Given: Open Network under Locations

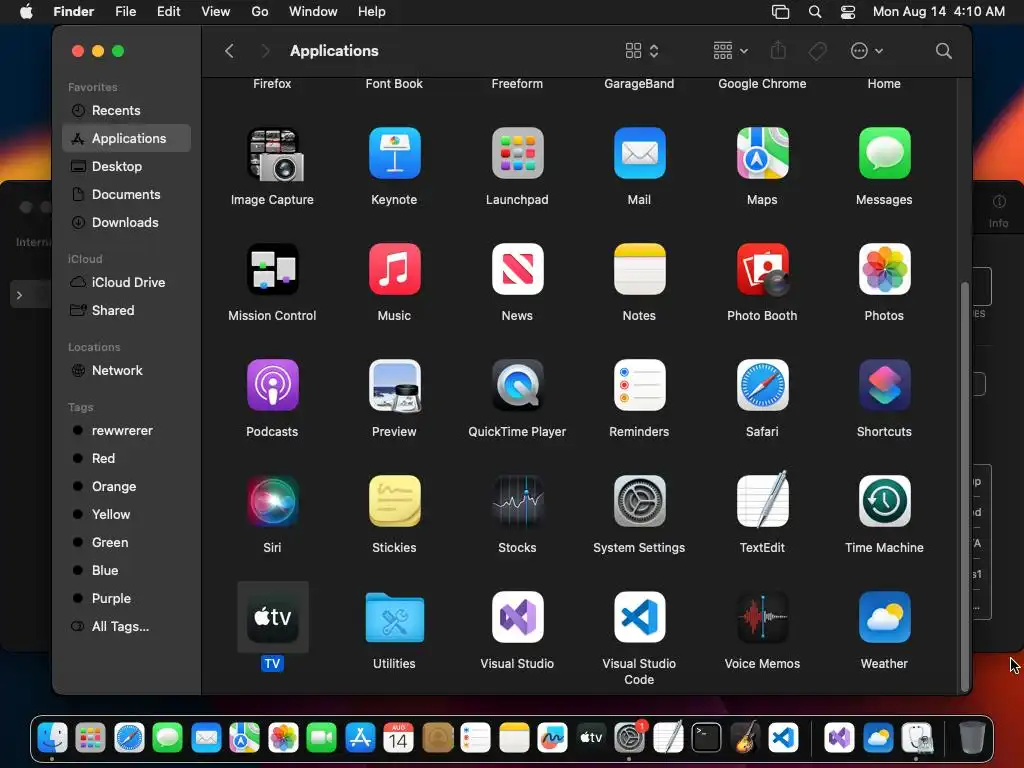Looking at the screenshot, I should point(127,370).
